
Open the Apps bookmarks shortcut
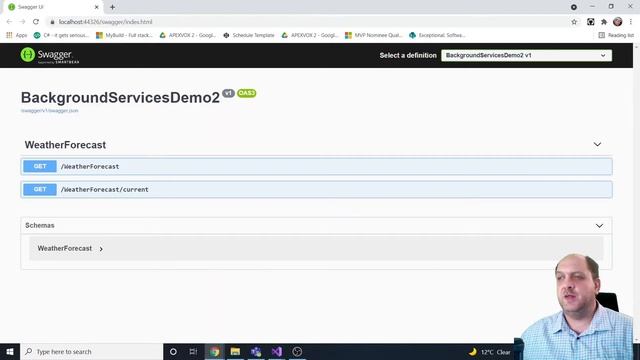coord(16,36)
